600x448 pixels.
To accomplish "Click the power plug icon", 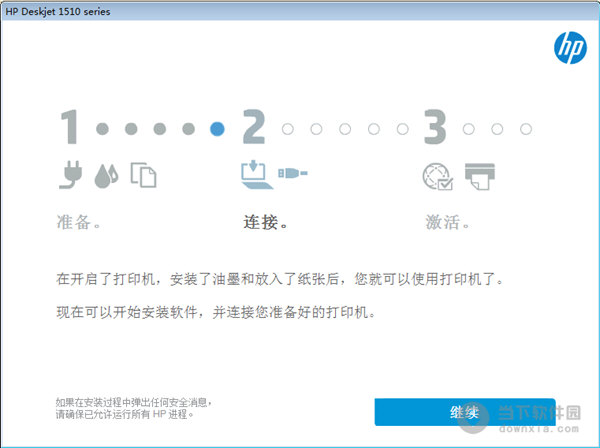I will click(x=71, y=175).
